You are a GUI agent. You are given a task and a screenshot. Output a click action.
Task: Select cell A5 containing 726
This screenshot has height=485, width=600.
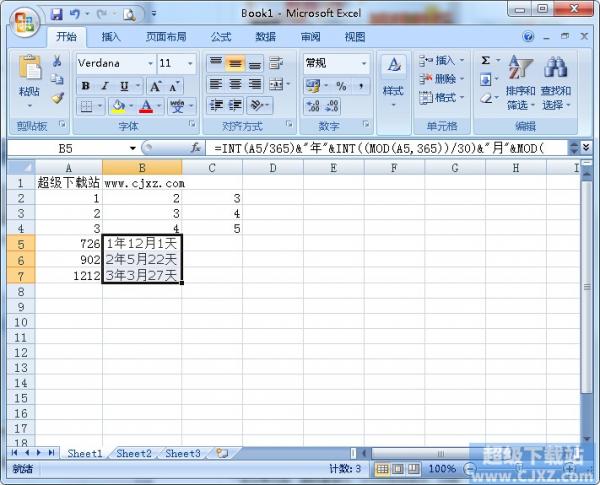tap(68, 243)
